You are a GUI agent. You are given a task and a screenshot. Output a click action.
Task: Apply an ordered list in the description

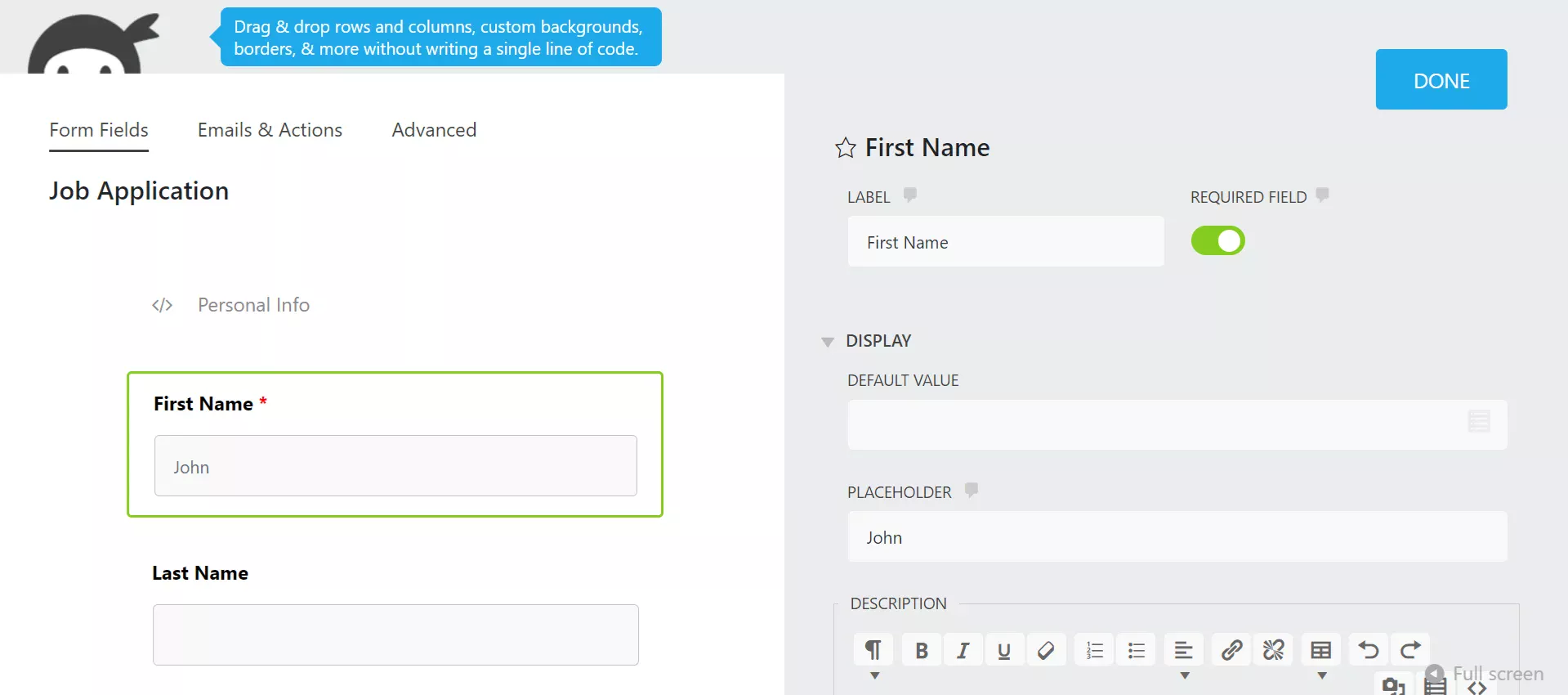(1094, 649)
